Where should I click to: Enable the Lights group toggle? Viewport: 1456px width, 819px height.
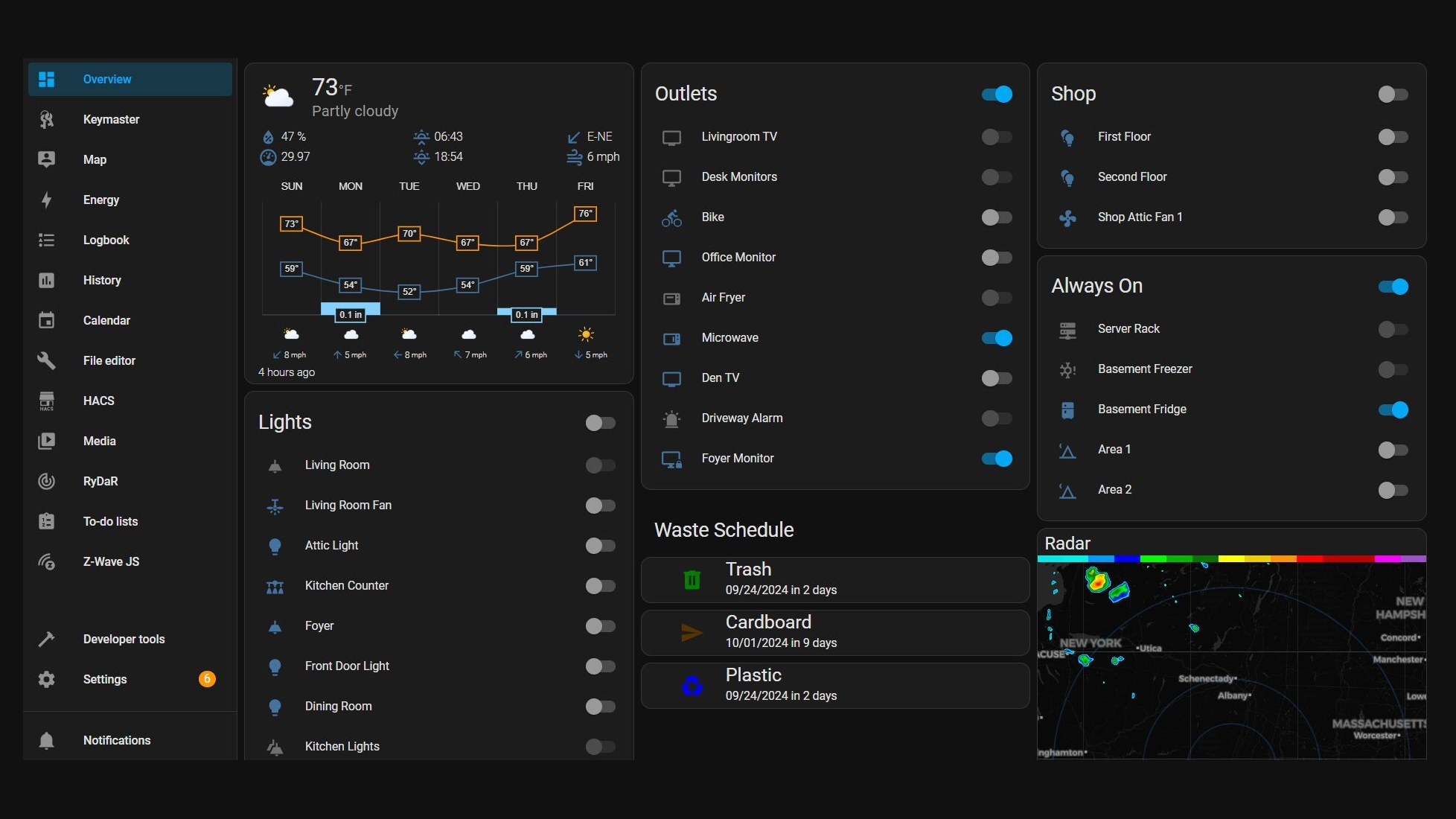(600, 423)
